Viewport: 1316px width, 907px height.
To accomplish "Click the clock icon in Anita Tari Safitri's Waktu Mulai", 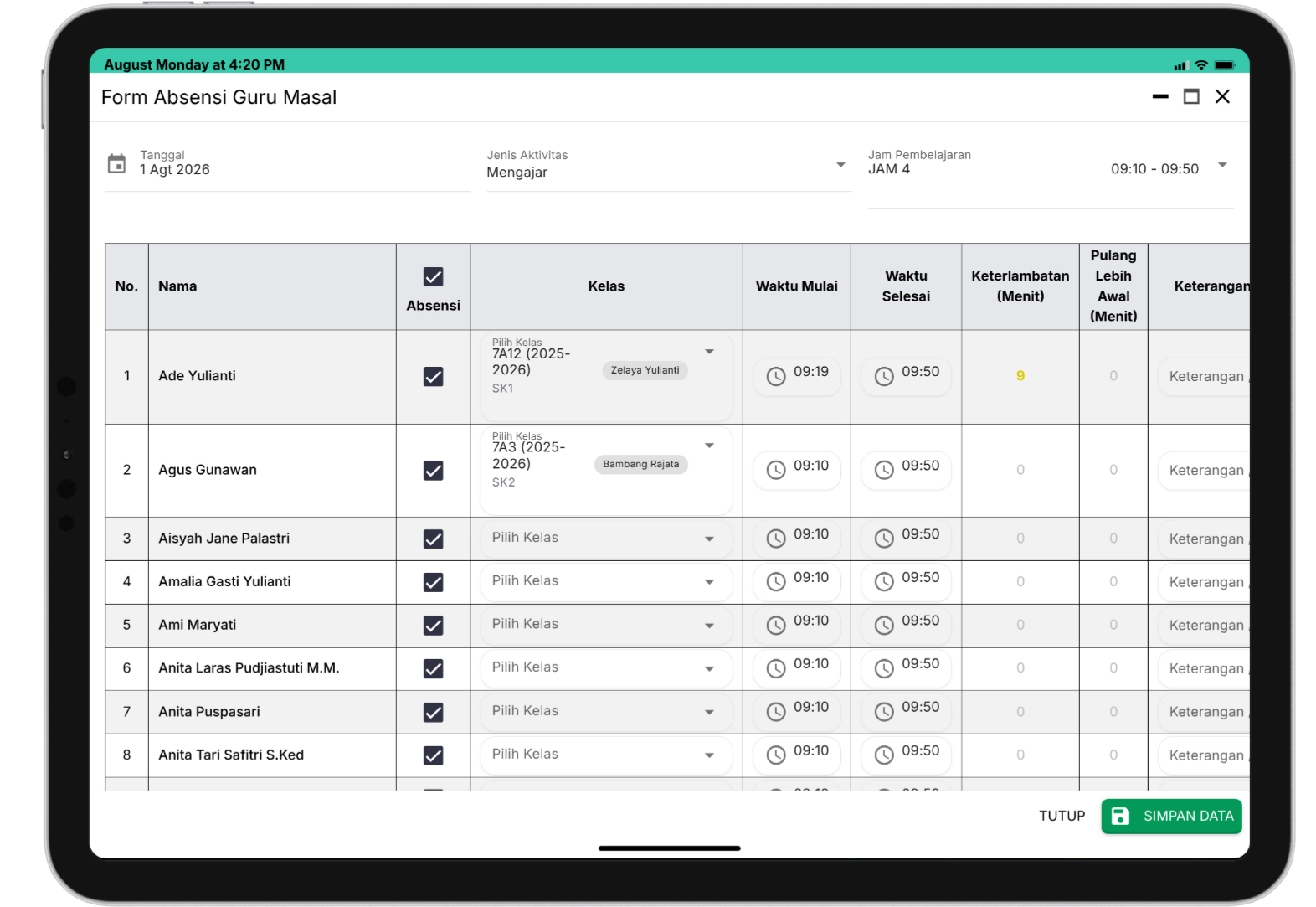I will 776,755.
